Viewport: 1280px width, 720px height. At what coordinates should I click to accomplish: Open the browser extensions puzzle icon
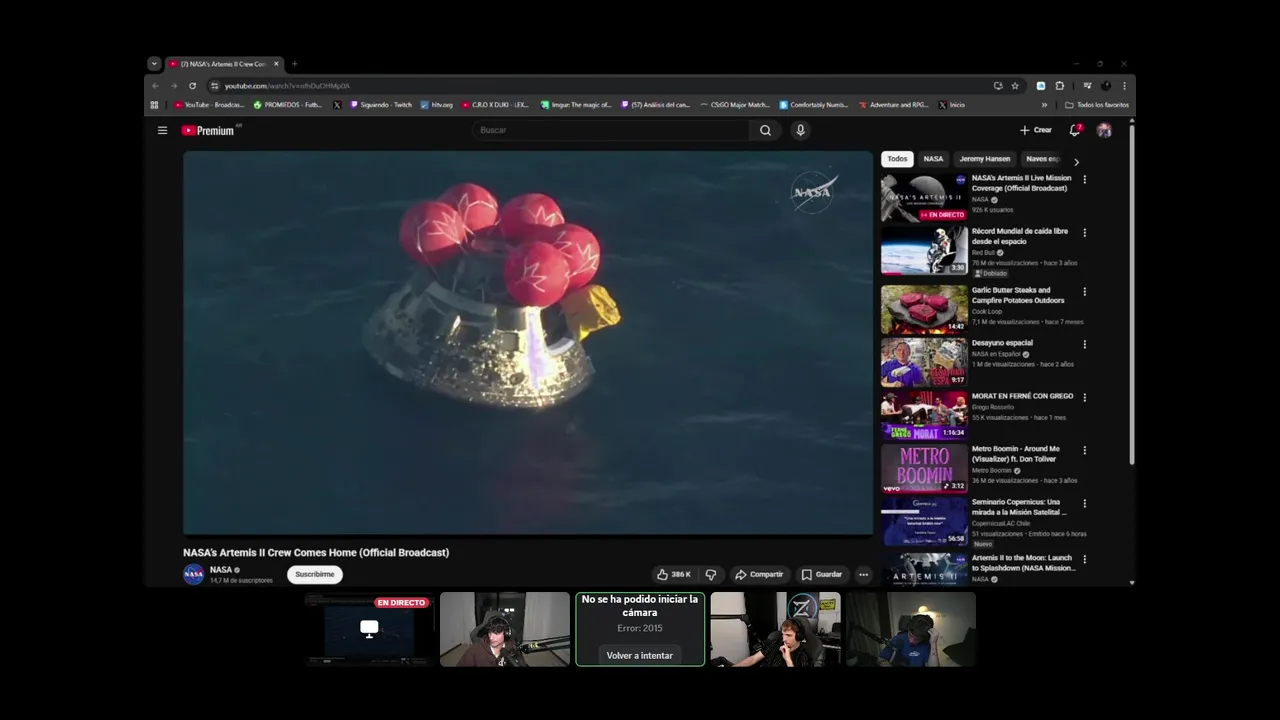(x=1060, y=86)
